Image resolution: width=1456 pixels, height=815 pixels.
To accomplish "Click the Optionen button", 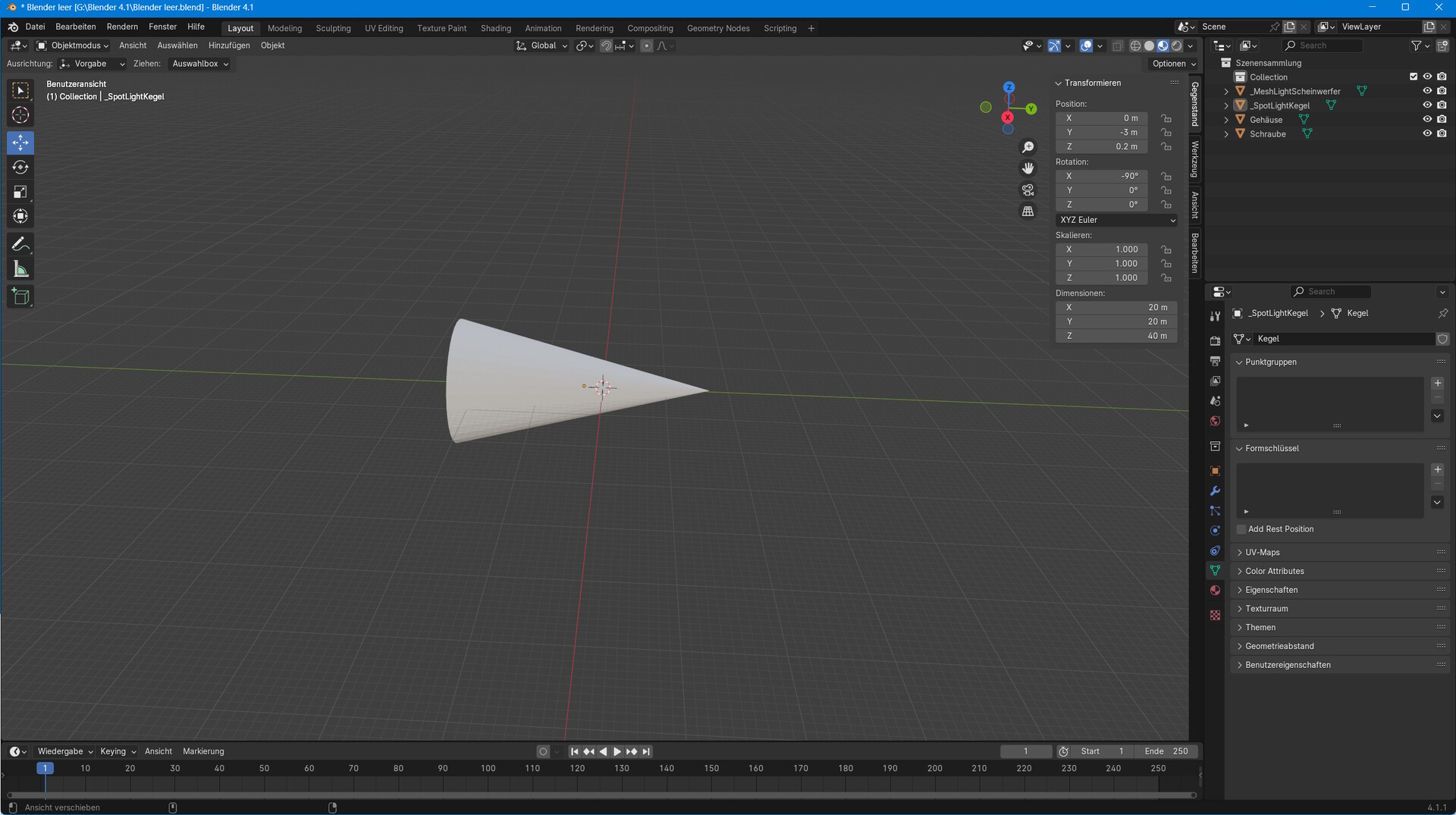I will pyautogui.click(x=1173, y=64).
